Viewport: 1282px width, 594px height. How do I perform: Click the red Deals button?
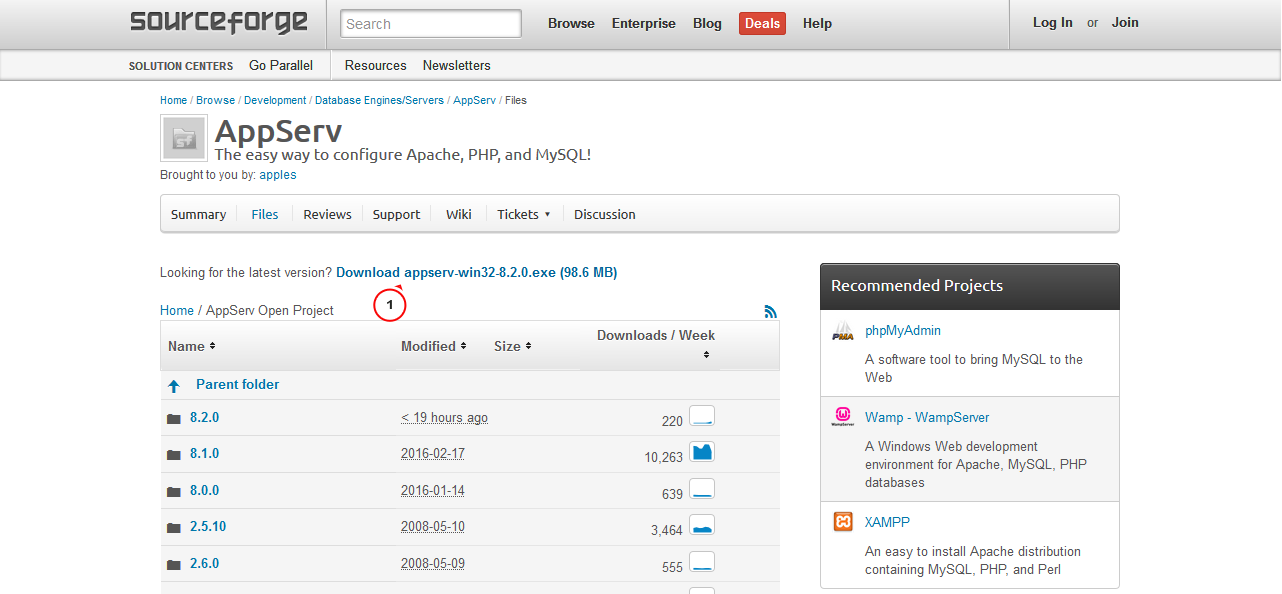[x=762, y=23]
